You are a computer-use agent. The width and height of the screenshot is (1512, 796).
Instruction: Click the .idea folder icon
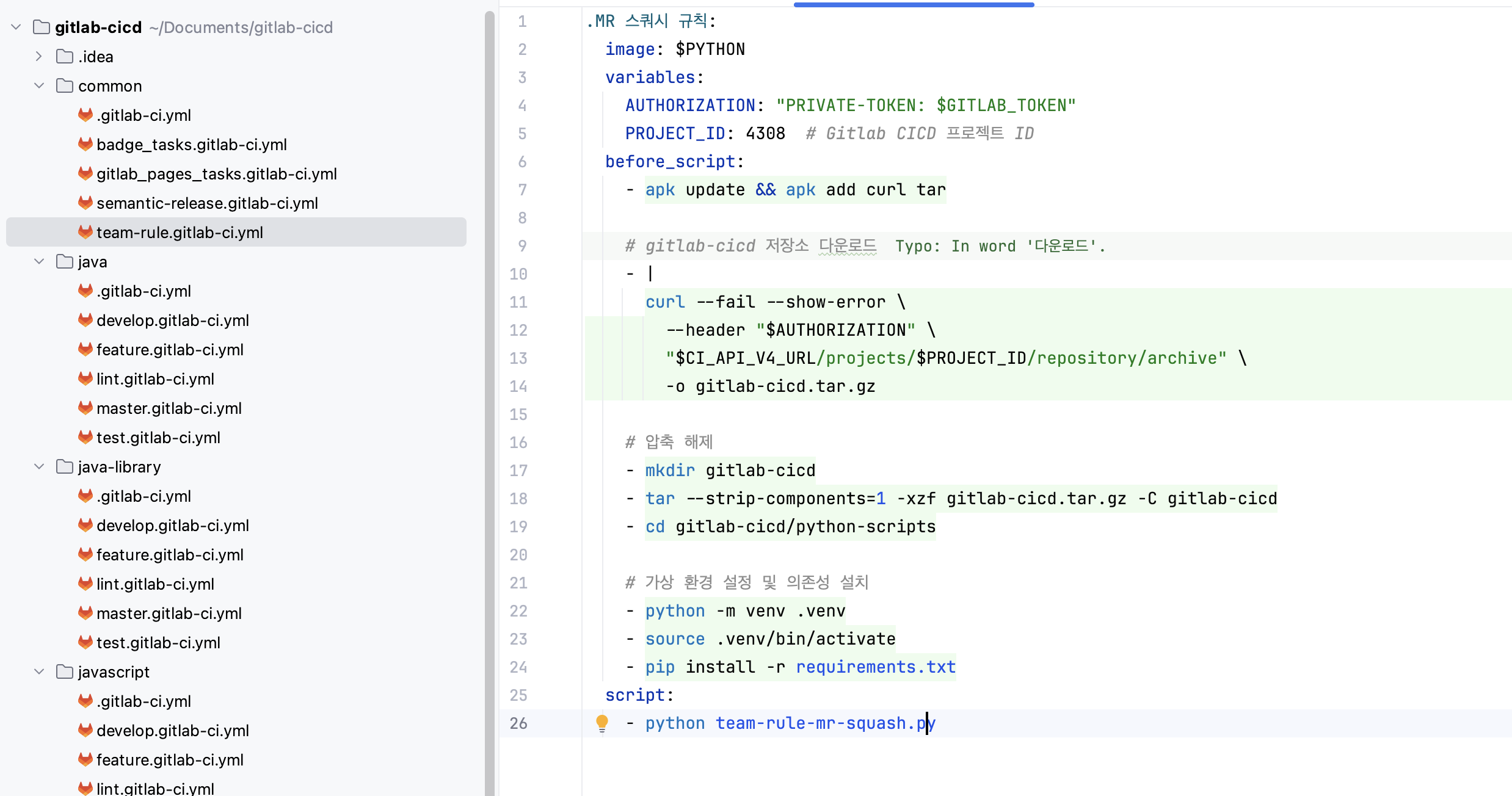pos(64,56)
